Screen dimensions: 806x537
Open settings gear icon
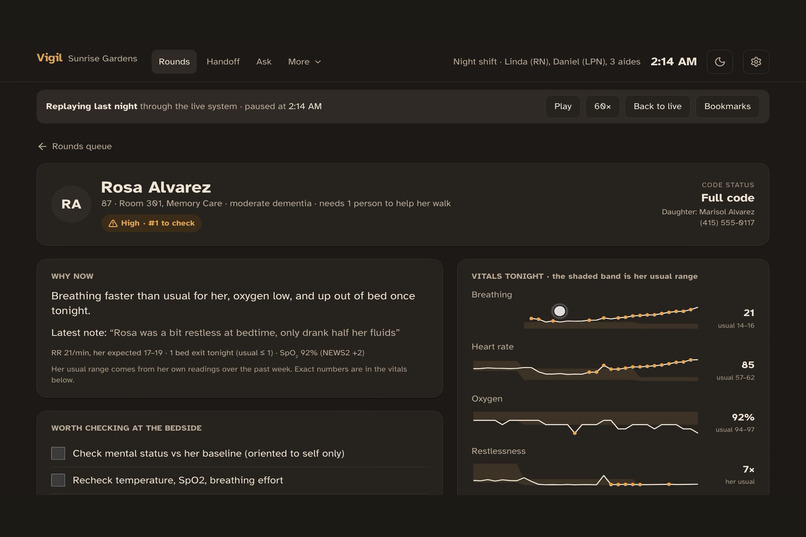(756, 62)
